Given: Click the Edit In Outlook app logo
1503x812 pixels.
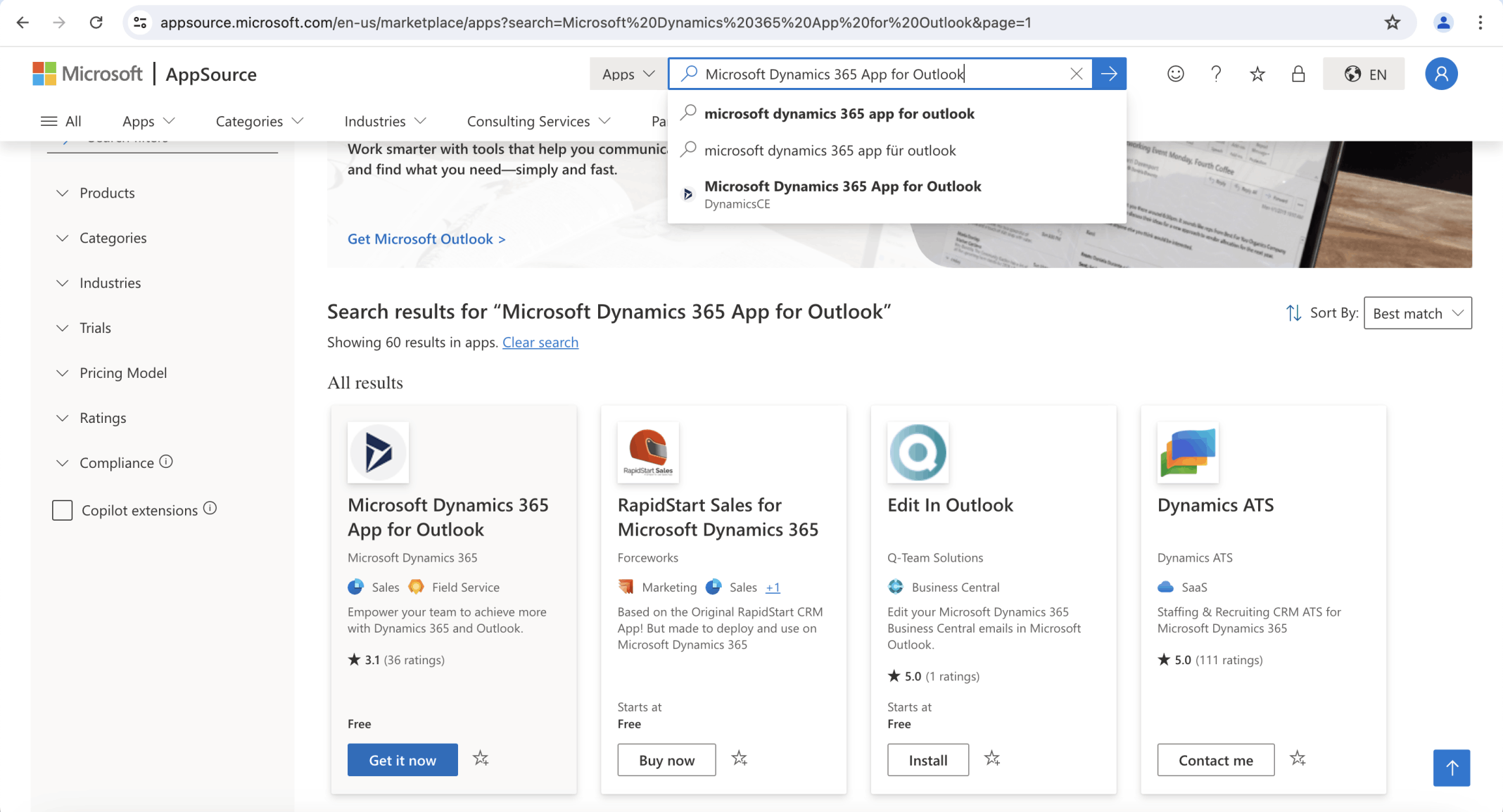Looking at the screenshot, I should click(x=918, y=452).
